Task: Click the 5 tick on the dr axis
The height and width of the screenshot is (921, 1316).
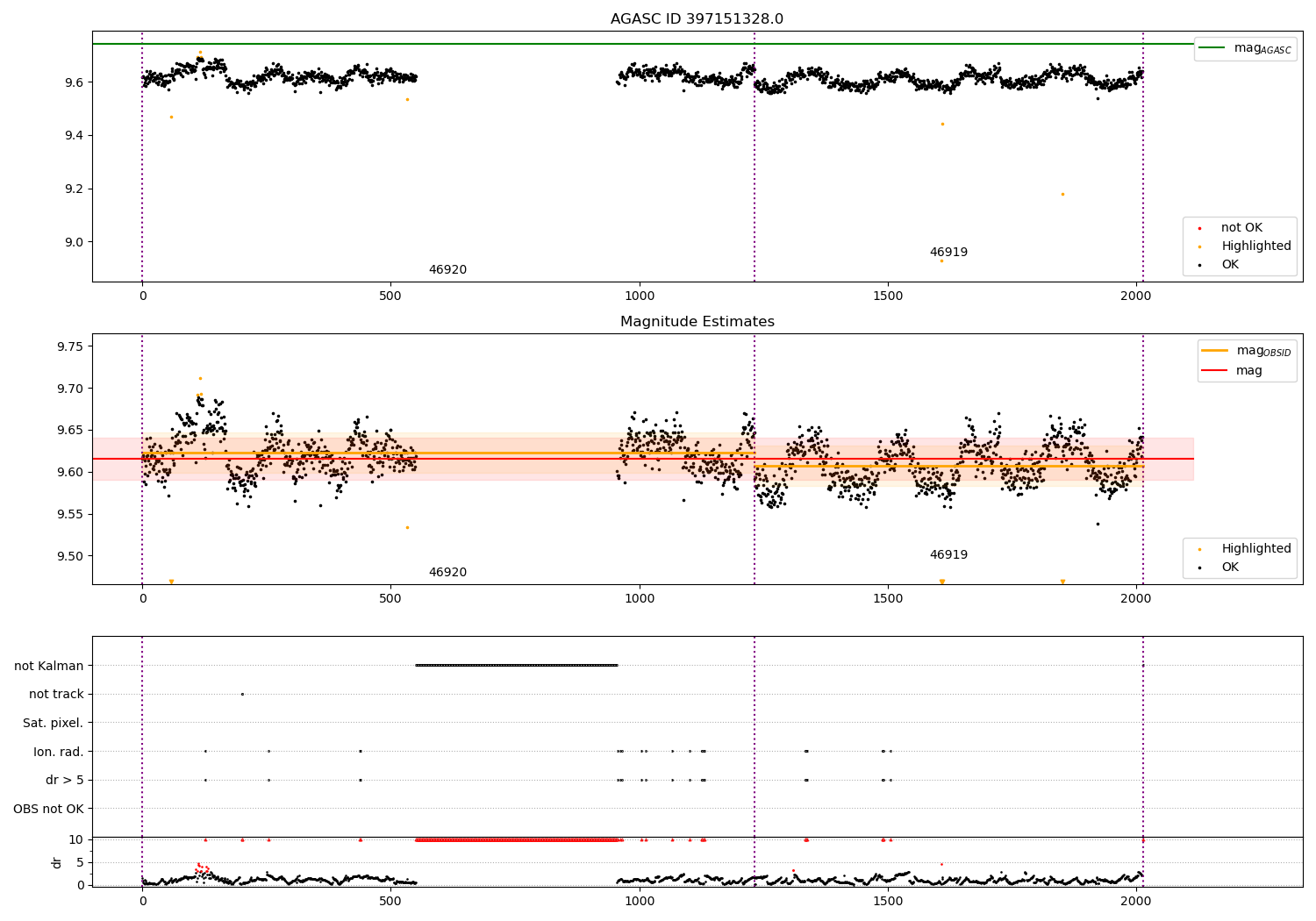Action: pos(81,862)
